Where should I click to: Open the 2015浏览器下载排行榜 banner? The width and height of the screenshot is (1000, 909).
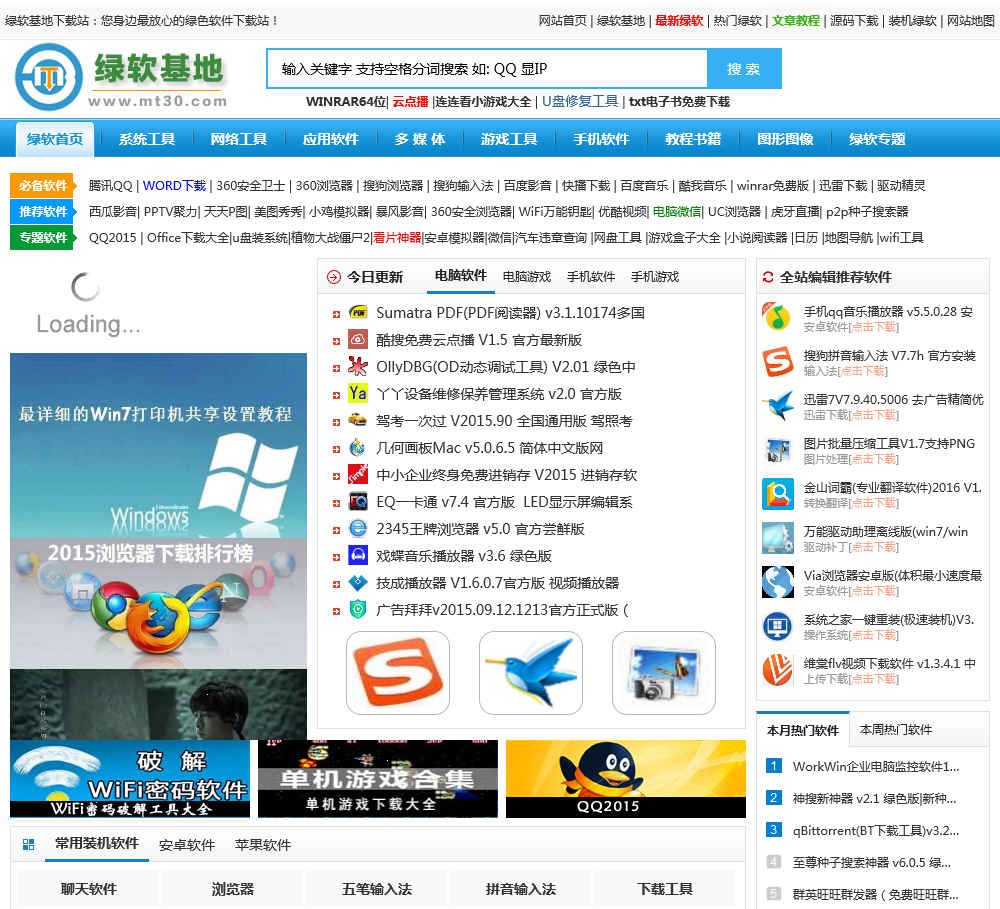point(158,603)
